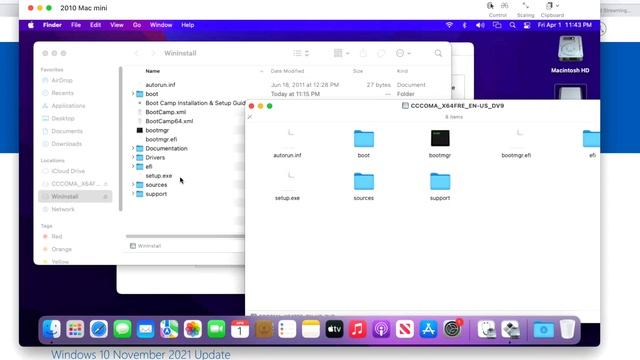Open App Store from the Dock
Viewport: 640px width, 360px height.
click(428, 329)
